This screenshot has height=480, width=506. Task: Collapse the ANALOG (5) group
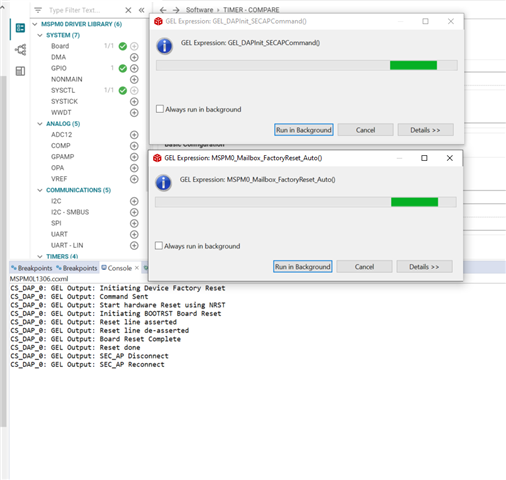click(x=40, y=124)
